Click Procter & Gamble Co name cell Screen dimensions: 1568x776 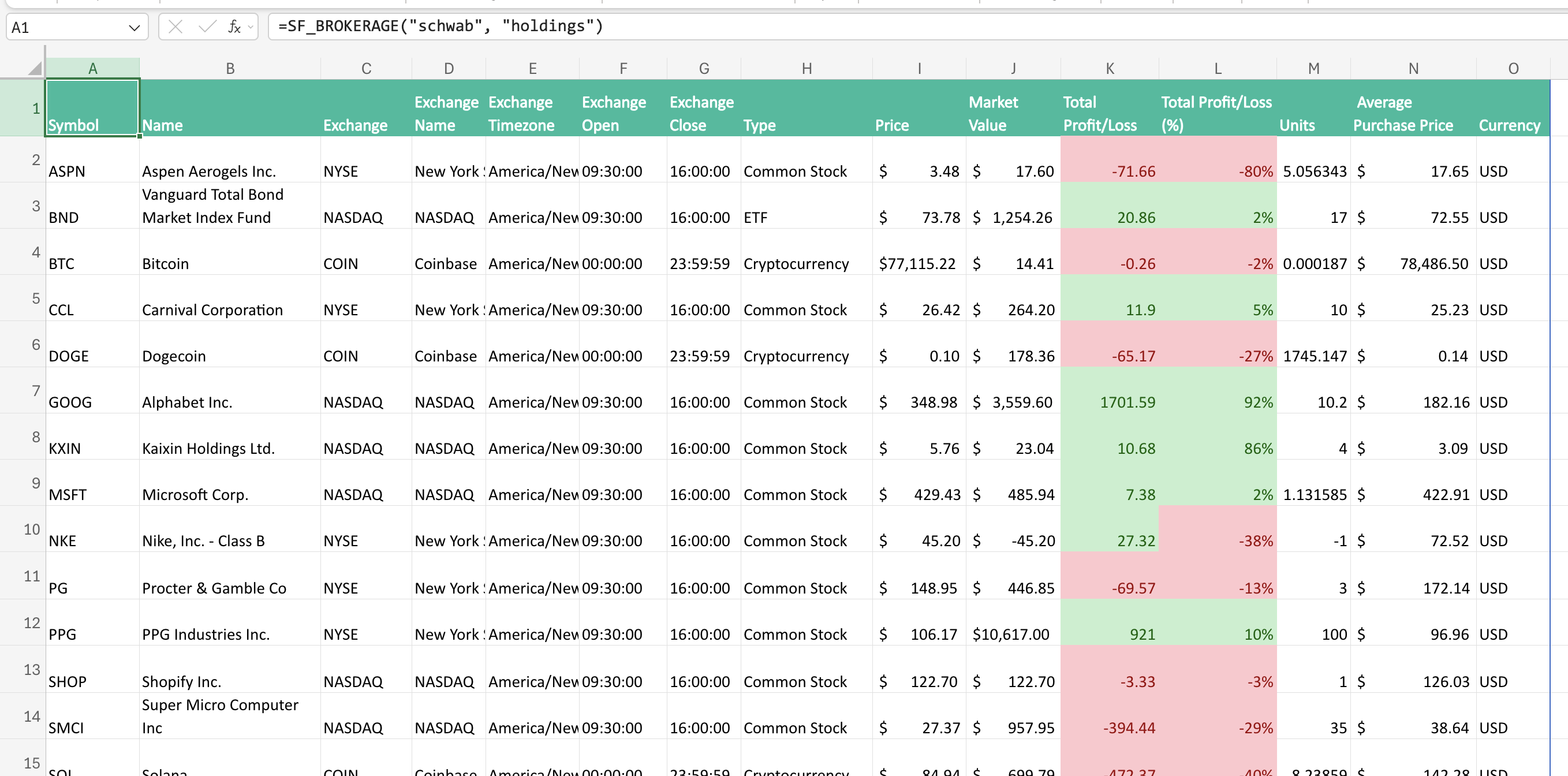[230, 576]
